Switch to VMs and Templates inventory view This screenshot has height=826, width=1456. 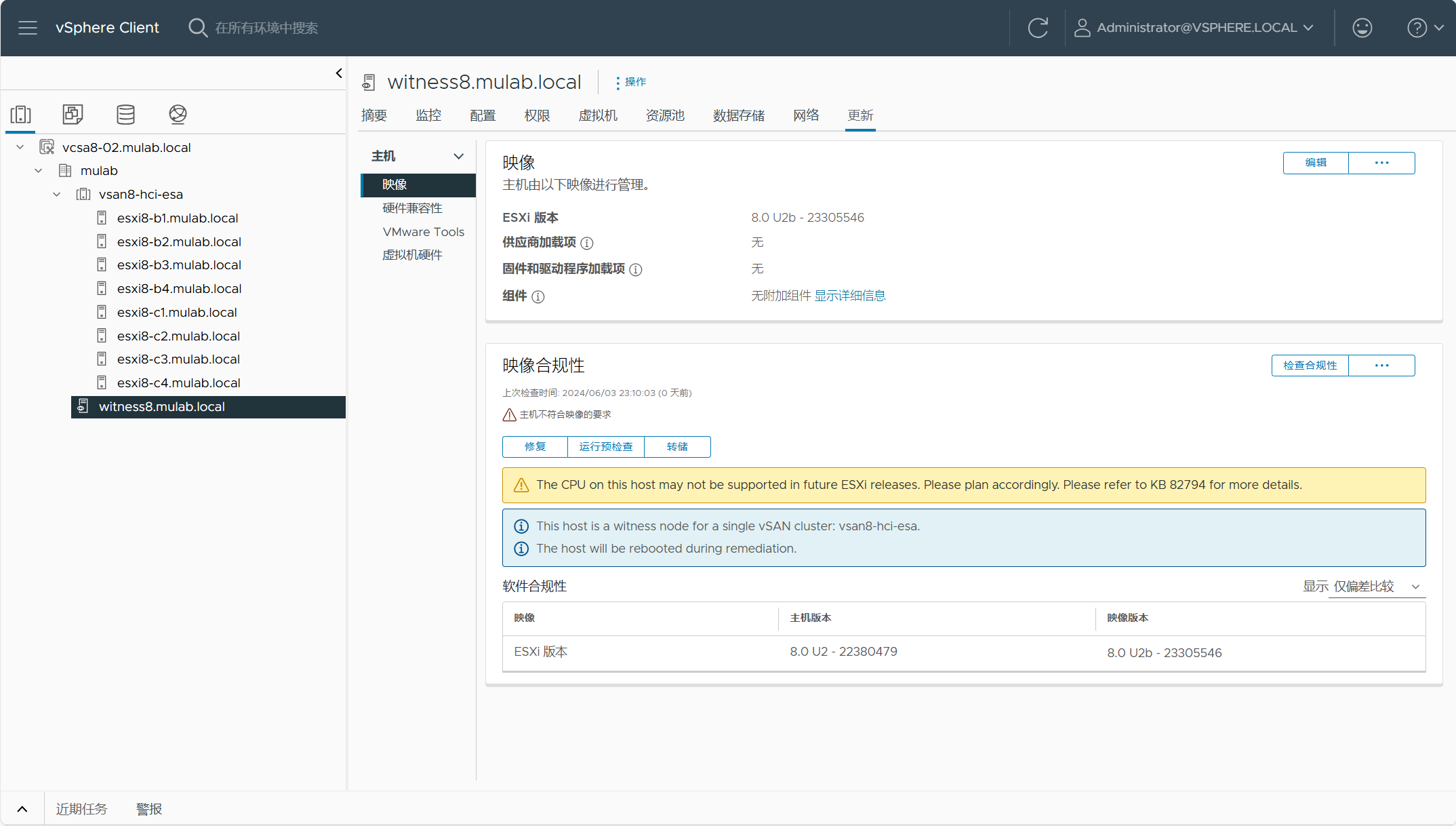(73, 115)
